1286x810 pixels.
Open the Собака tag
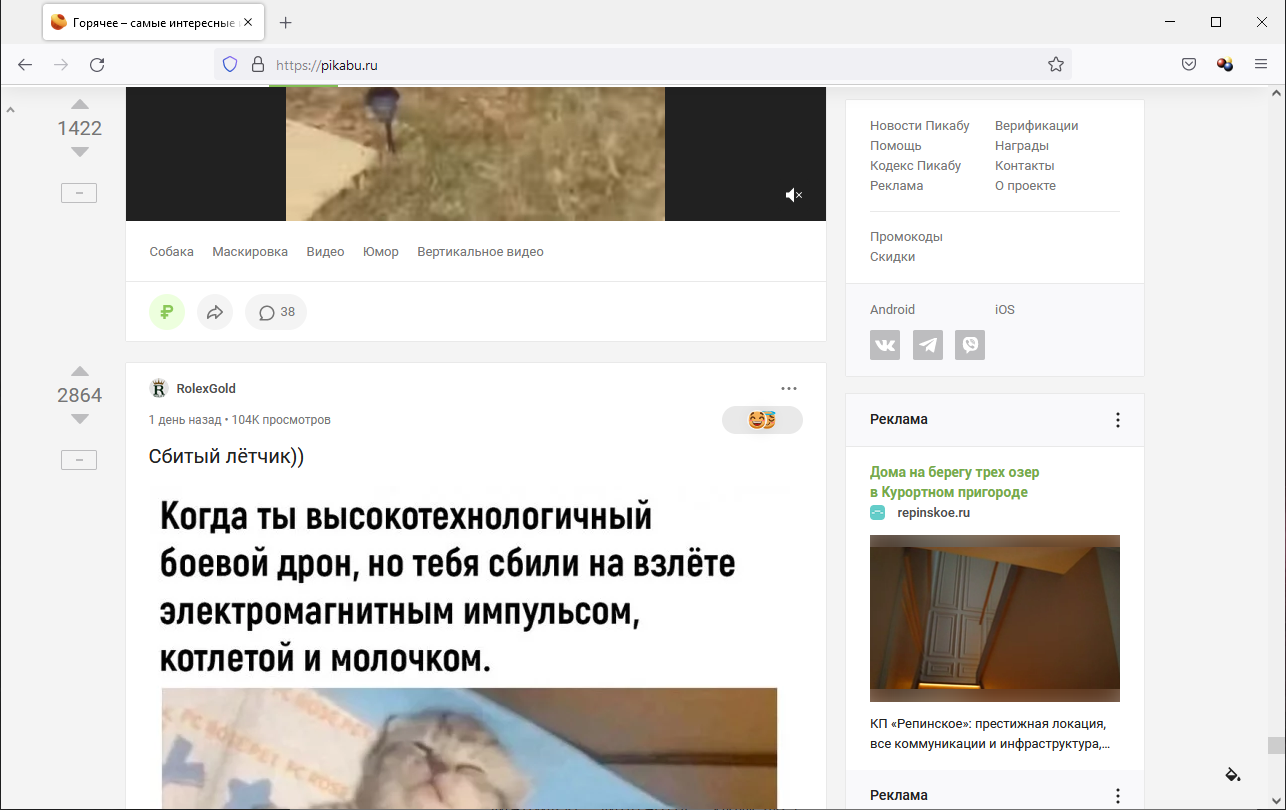click(171, 252)
